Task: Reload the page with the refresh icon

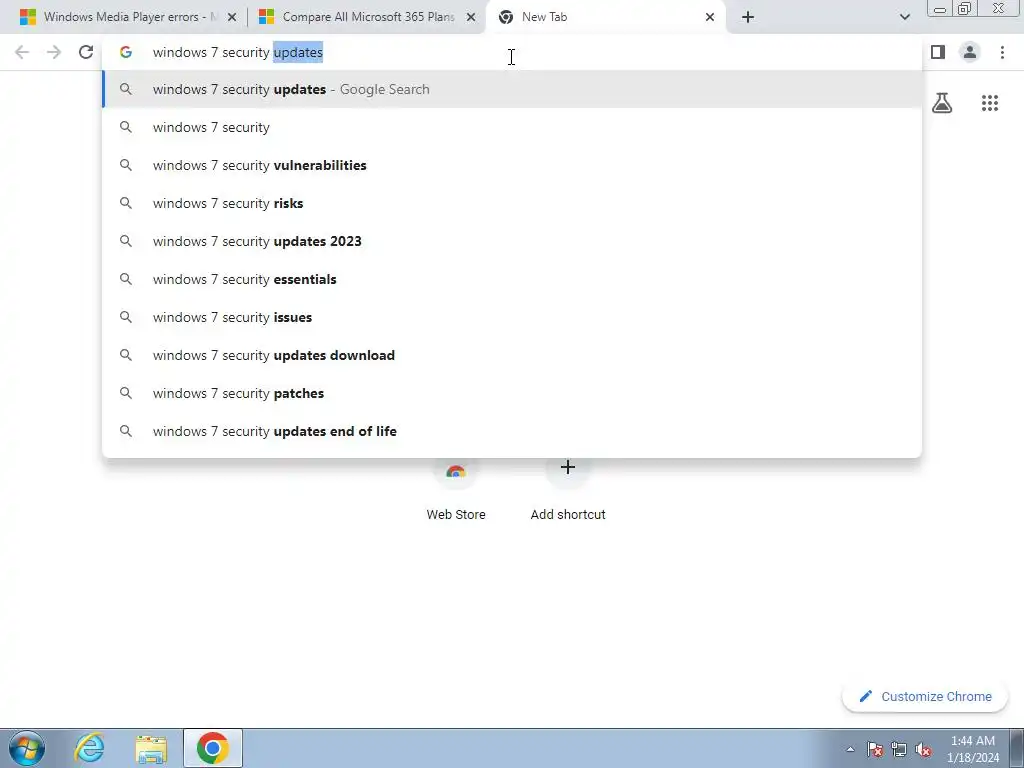Action: (x=86, y=52)
